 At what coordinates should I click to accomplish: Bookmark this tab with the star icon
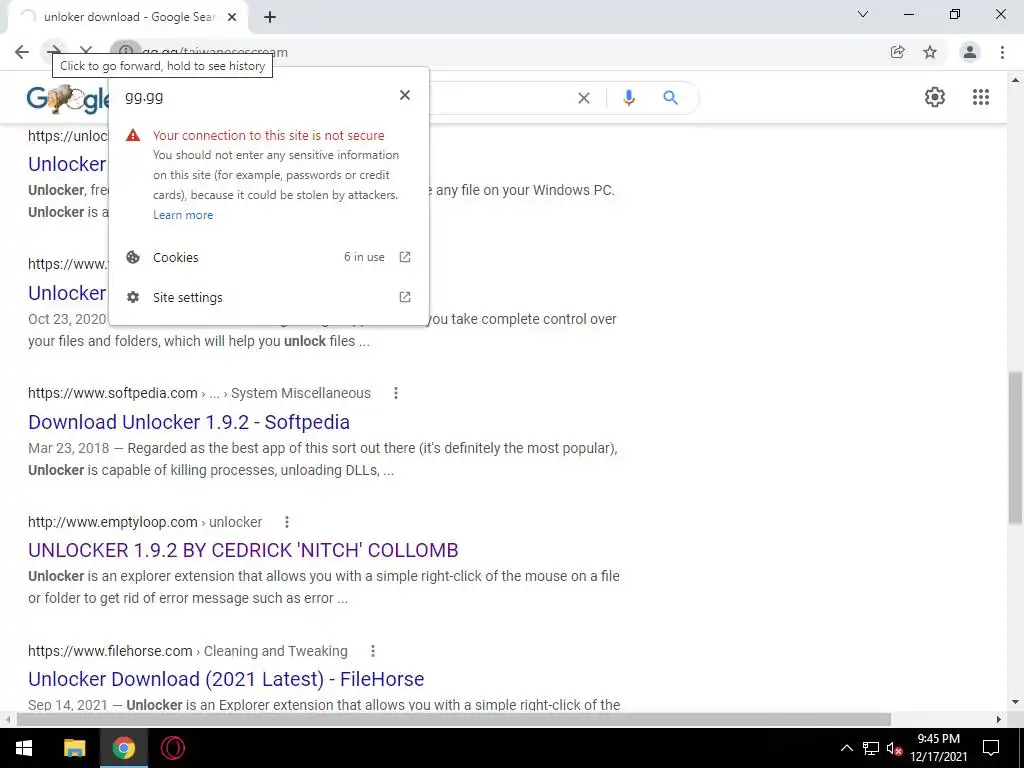pyautogui.click(x=930, y=52)
